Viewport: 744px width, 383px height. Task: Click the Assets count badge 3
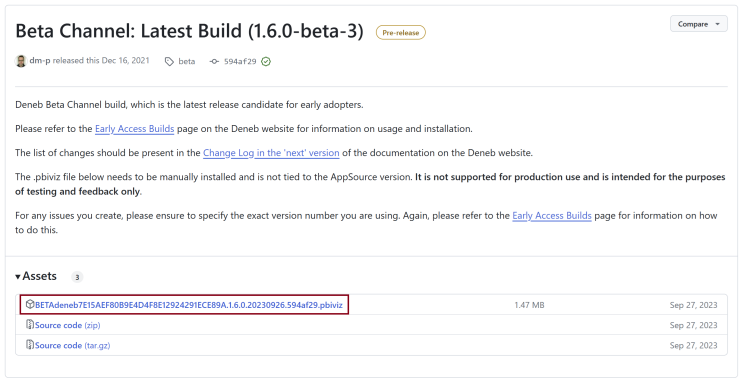pyautogui.click(x=77, y=277)
